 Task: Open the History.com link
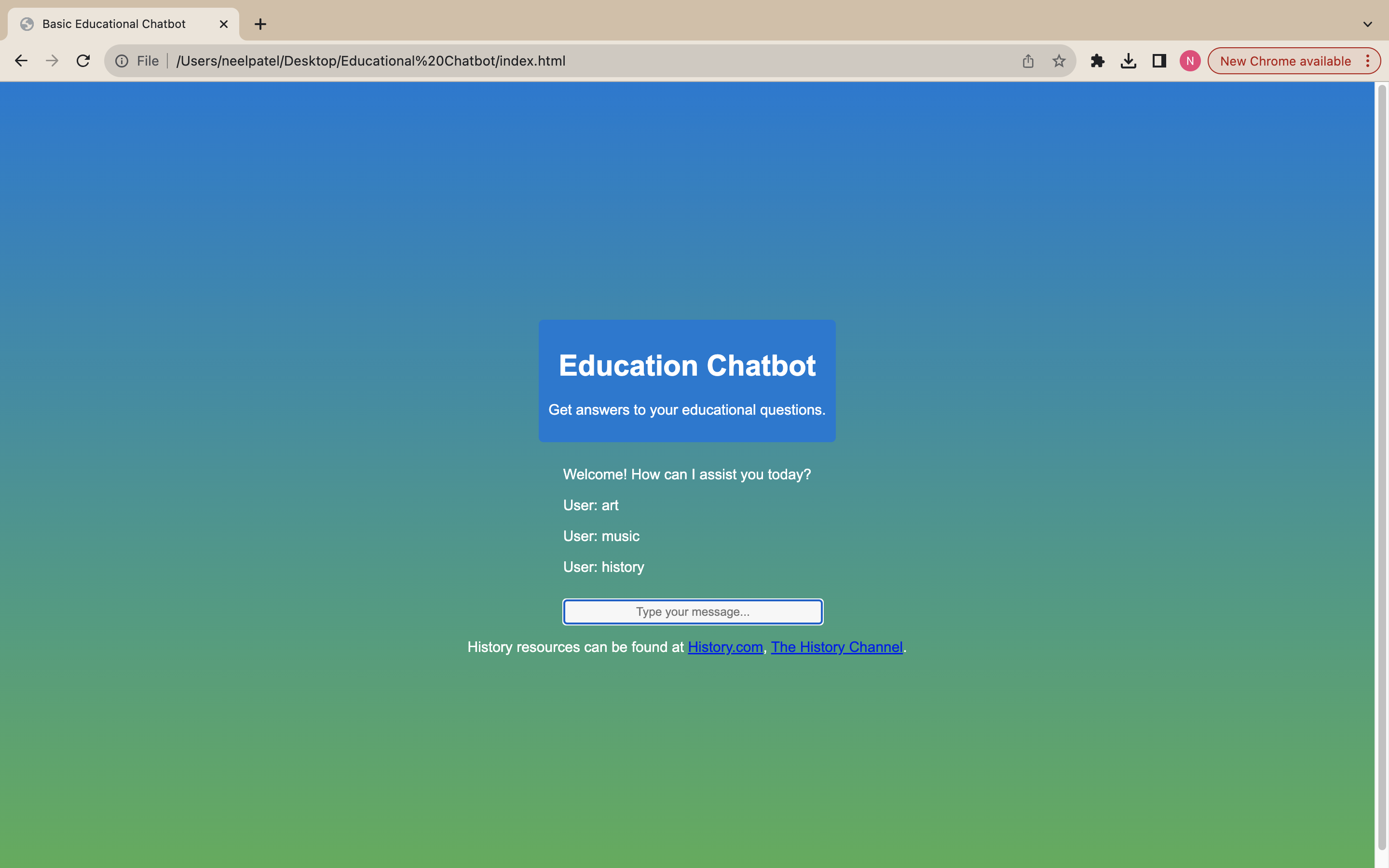coord(725,647)
